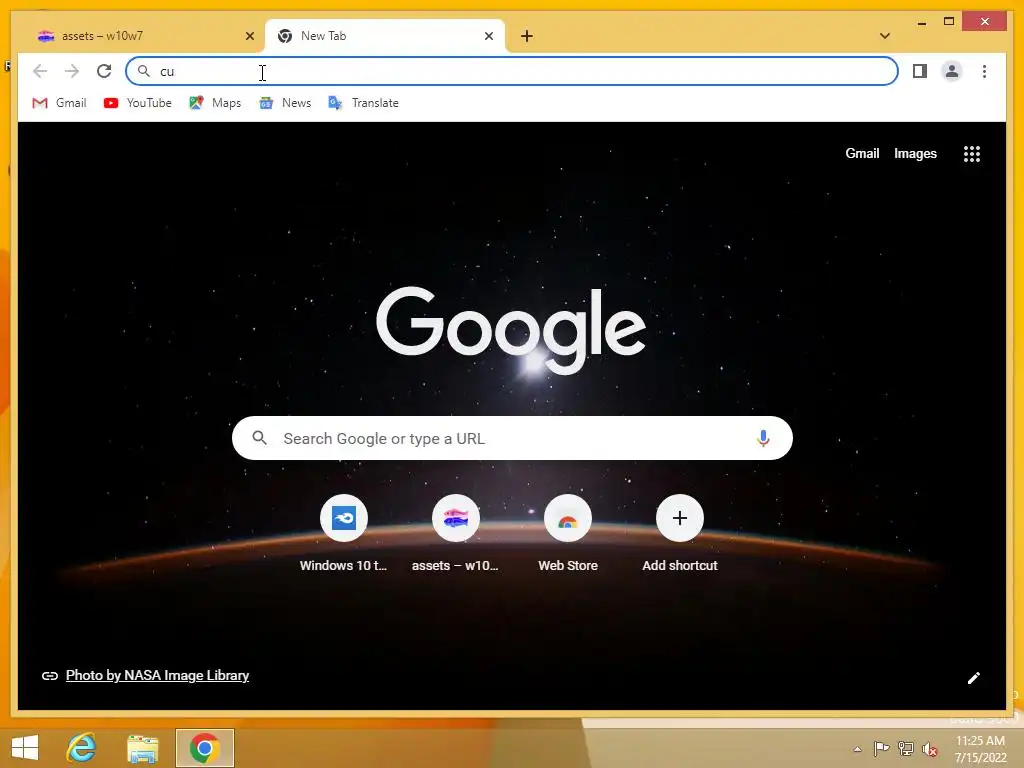Click the Chrome taskbar icon
Screen dimensions: 1024x768
point(204,748)
